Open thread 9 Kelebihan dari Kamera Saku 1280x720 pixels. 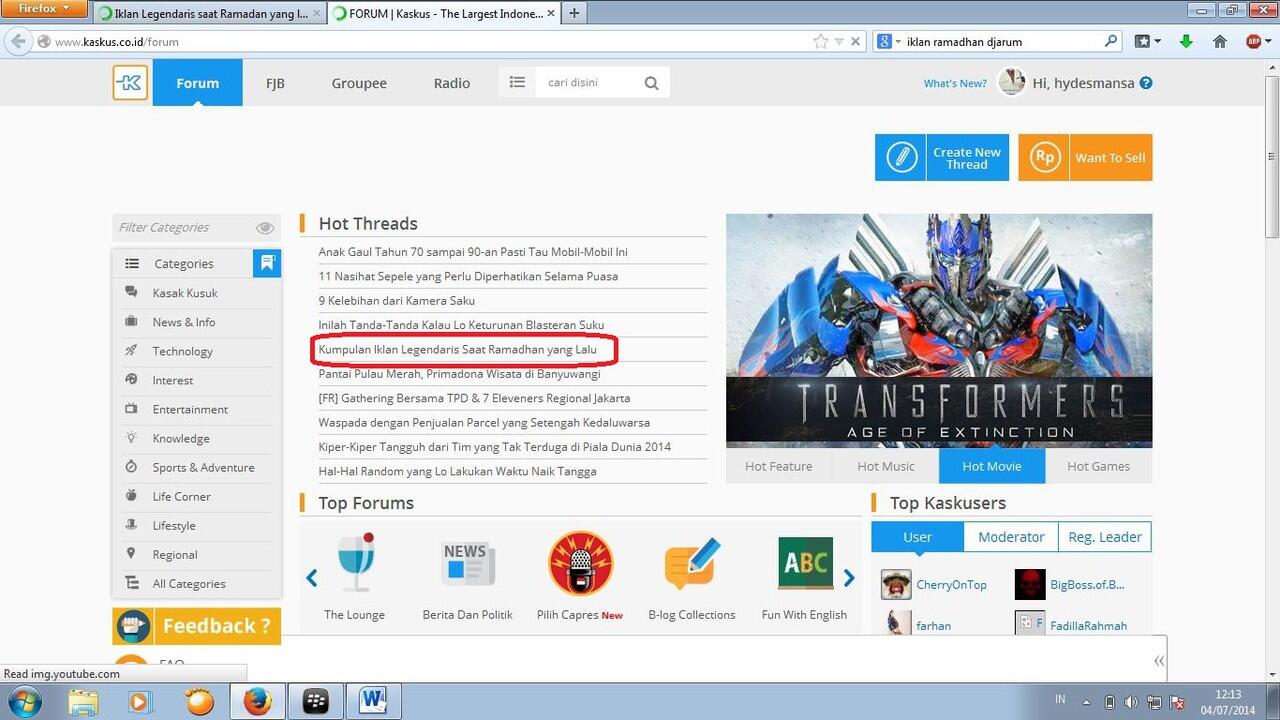396,300
